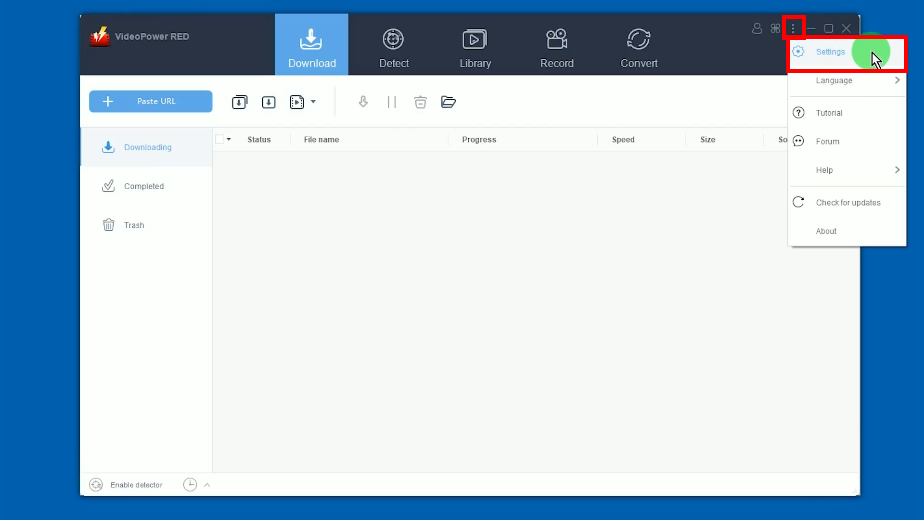
Task: Open the Download tab
Action: [x=311, y=45]
